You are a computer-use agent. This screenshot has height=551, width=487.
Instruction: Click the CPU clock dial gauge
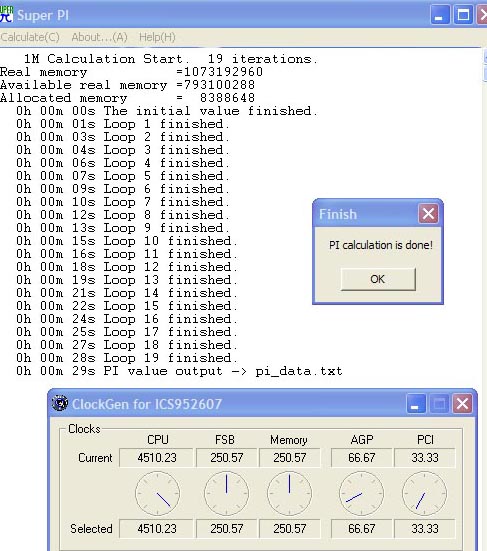coord(157,494)
